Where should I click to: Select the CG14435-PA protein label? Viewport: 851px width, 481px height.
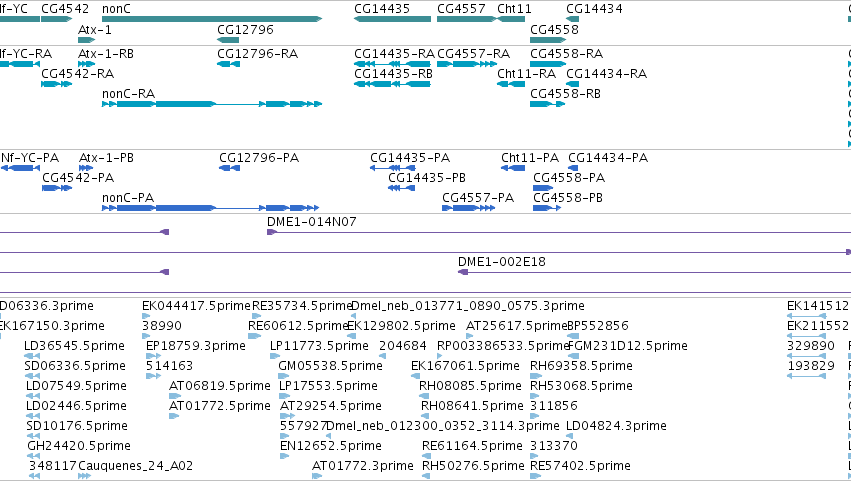[410, 158]
